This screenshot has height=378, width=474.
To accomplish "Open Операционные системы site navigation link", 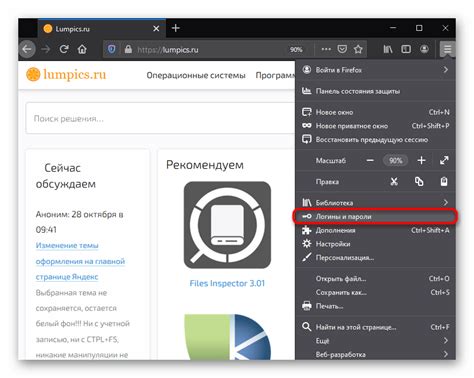I will click(196, 75).
